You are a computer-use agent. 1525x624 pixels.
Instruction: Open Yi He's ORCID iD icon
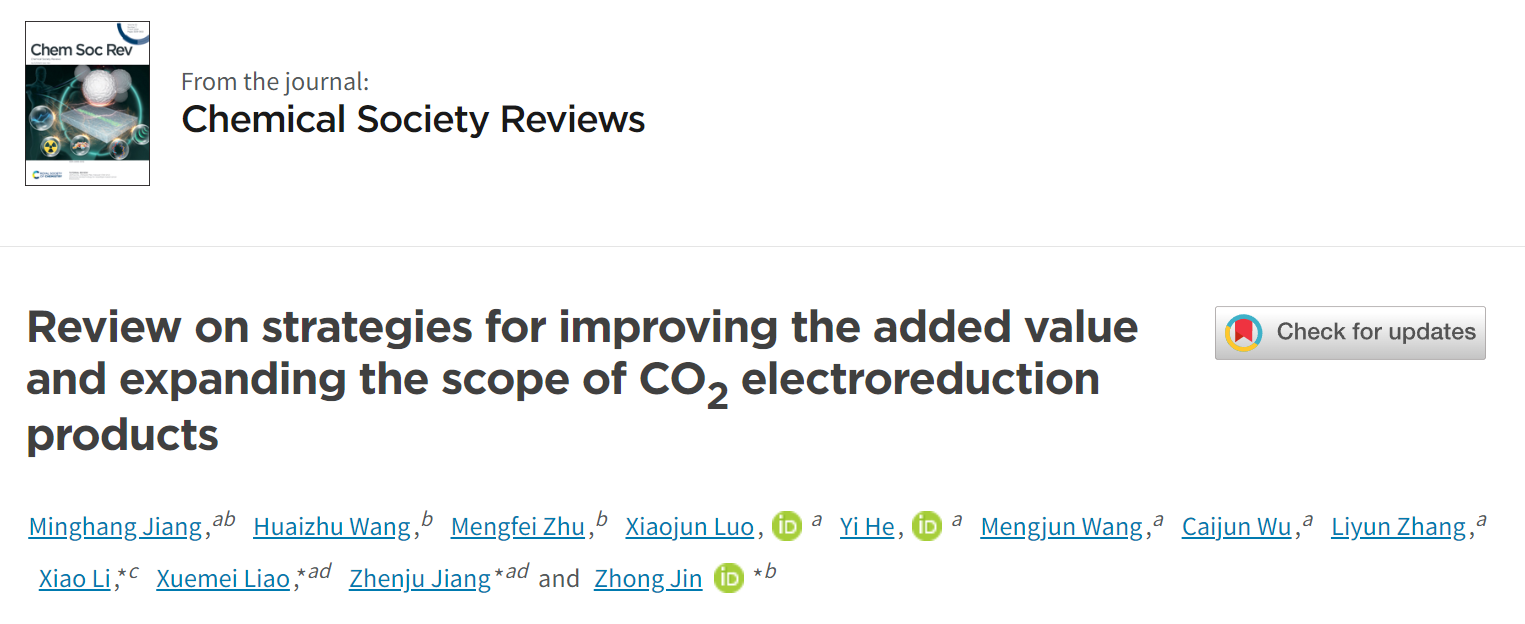927,526
